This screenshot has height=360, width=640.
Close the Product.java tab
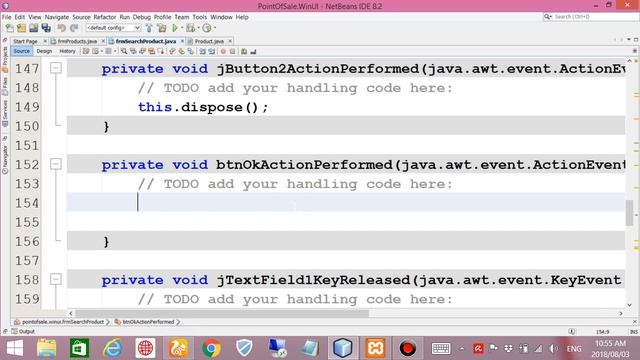(x=230, y=41)
